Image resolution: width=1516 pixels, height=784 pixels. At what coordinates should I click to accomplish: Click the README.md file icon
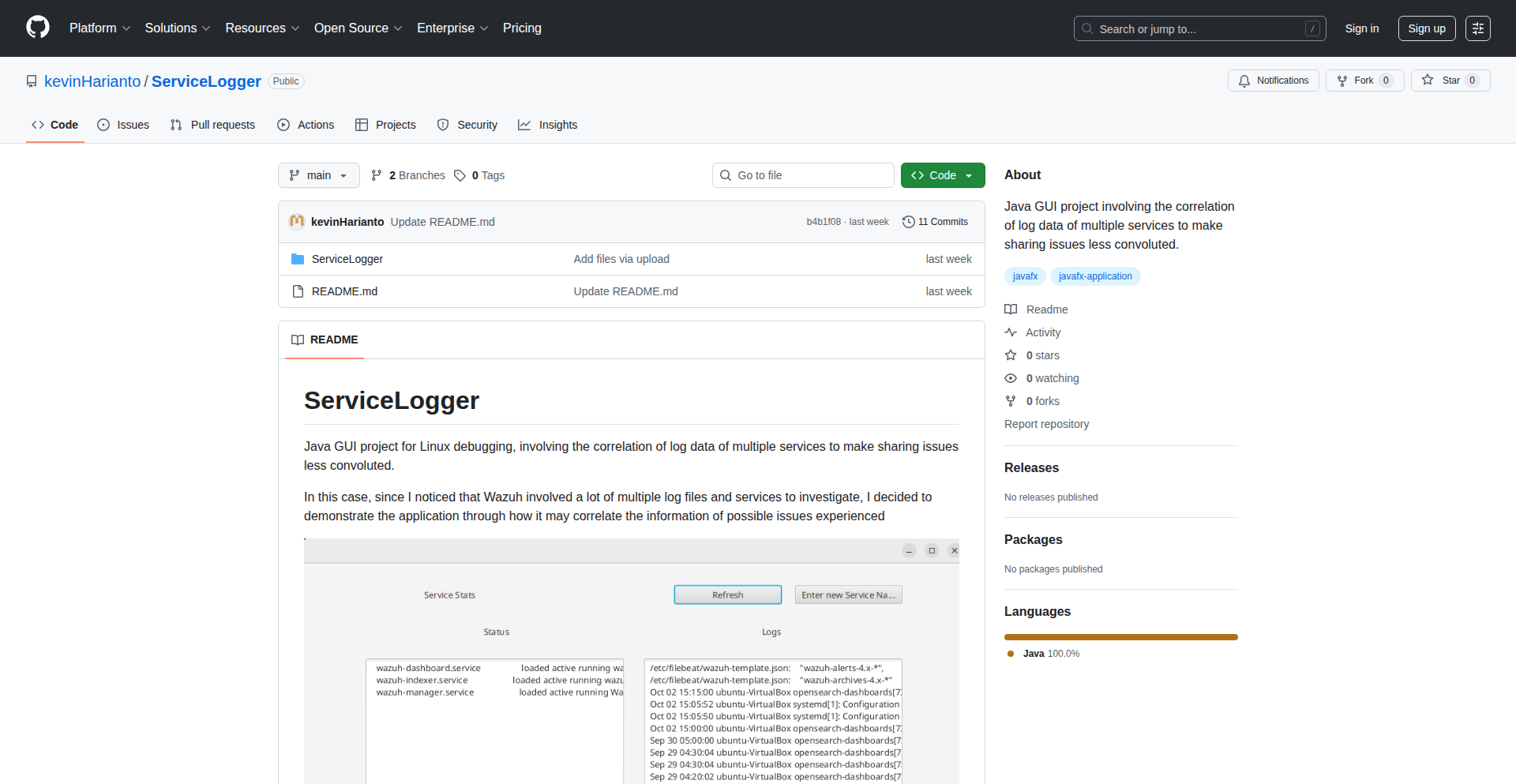coord(298,291)
